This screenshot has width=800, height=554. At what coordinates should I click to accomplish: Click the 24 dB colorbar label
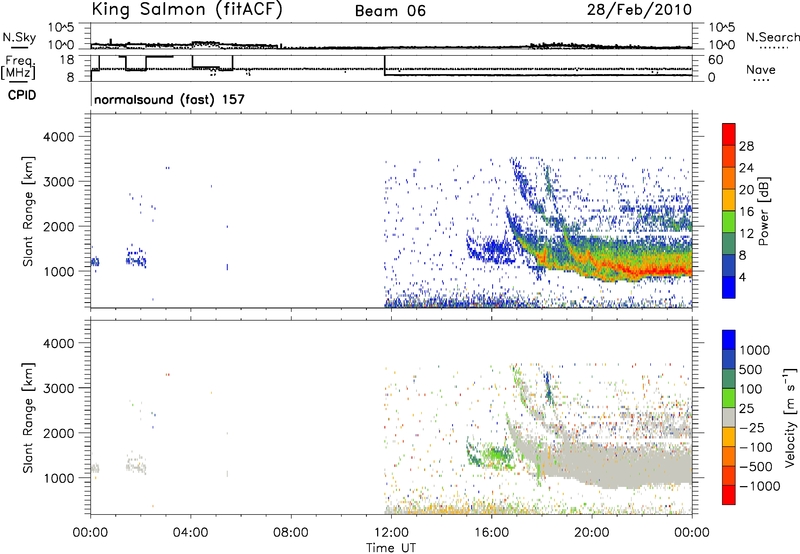[746, 168]
